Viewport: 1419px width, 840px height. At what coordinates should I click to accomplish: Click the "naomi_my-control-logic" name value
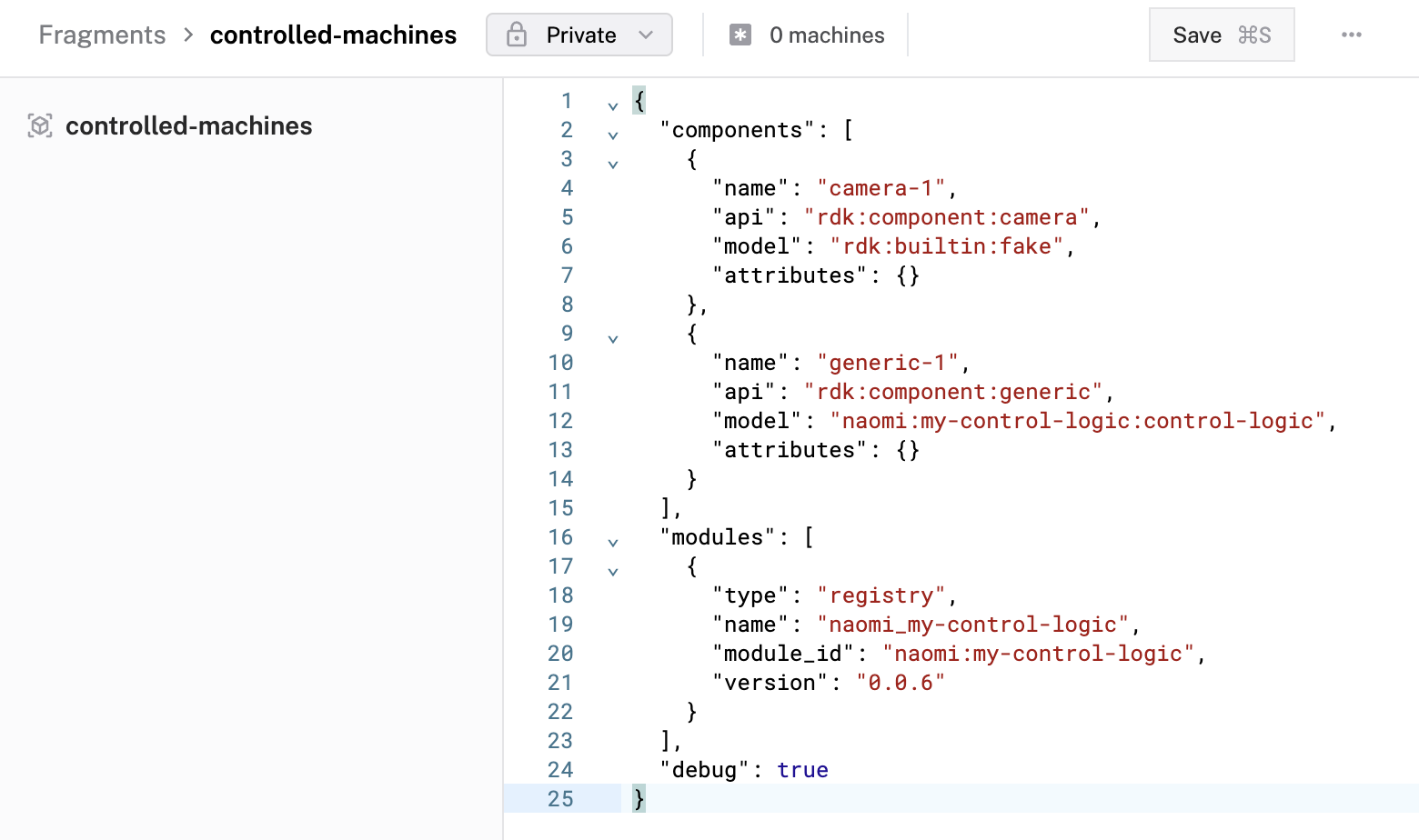(x=973, y=625)
